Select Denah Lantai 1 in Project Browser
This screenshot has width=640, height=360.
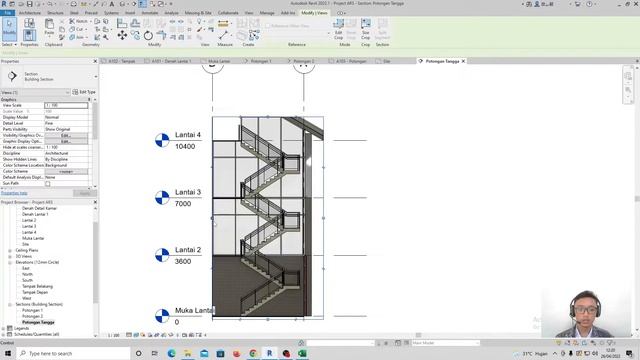click(35, 214)
